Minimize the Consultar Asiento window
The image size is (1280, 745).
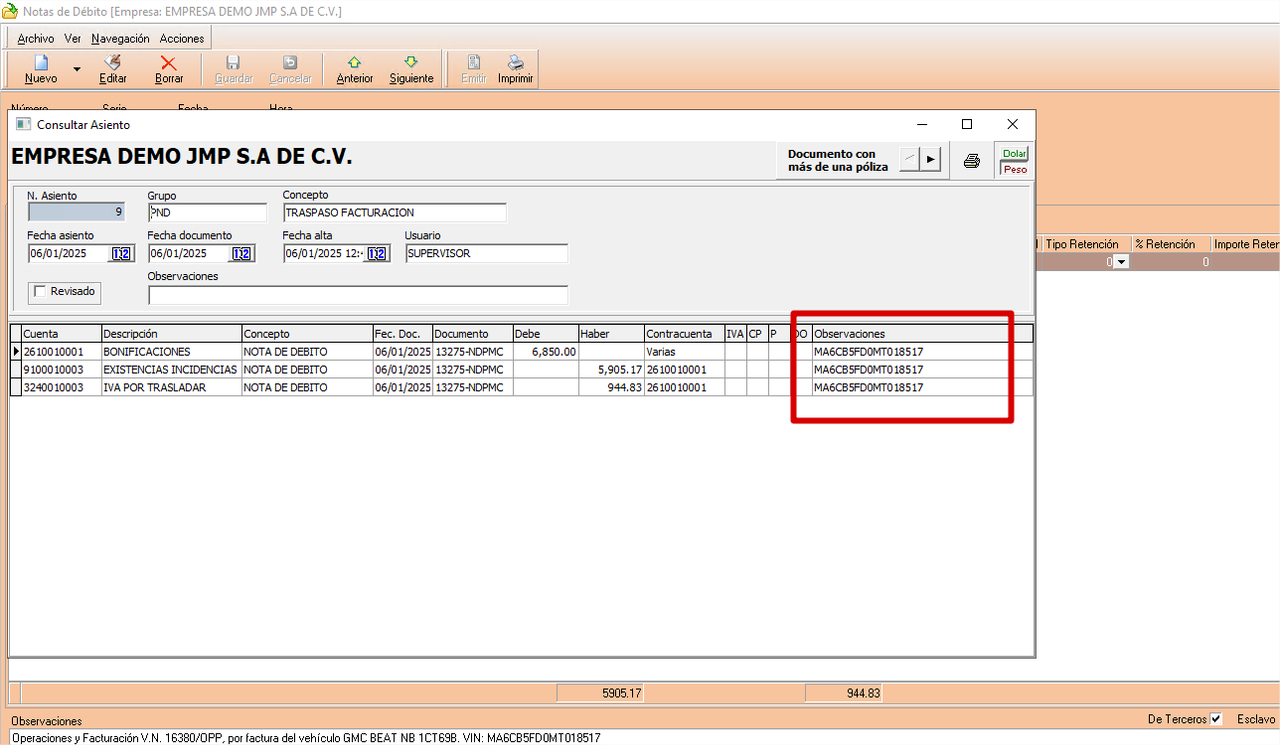[x=921, y=125]
